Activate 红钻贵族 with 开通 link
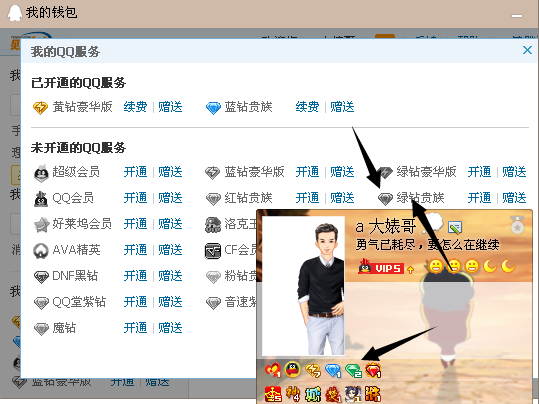539x404 pixels. 307,198
